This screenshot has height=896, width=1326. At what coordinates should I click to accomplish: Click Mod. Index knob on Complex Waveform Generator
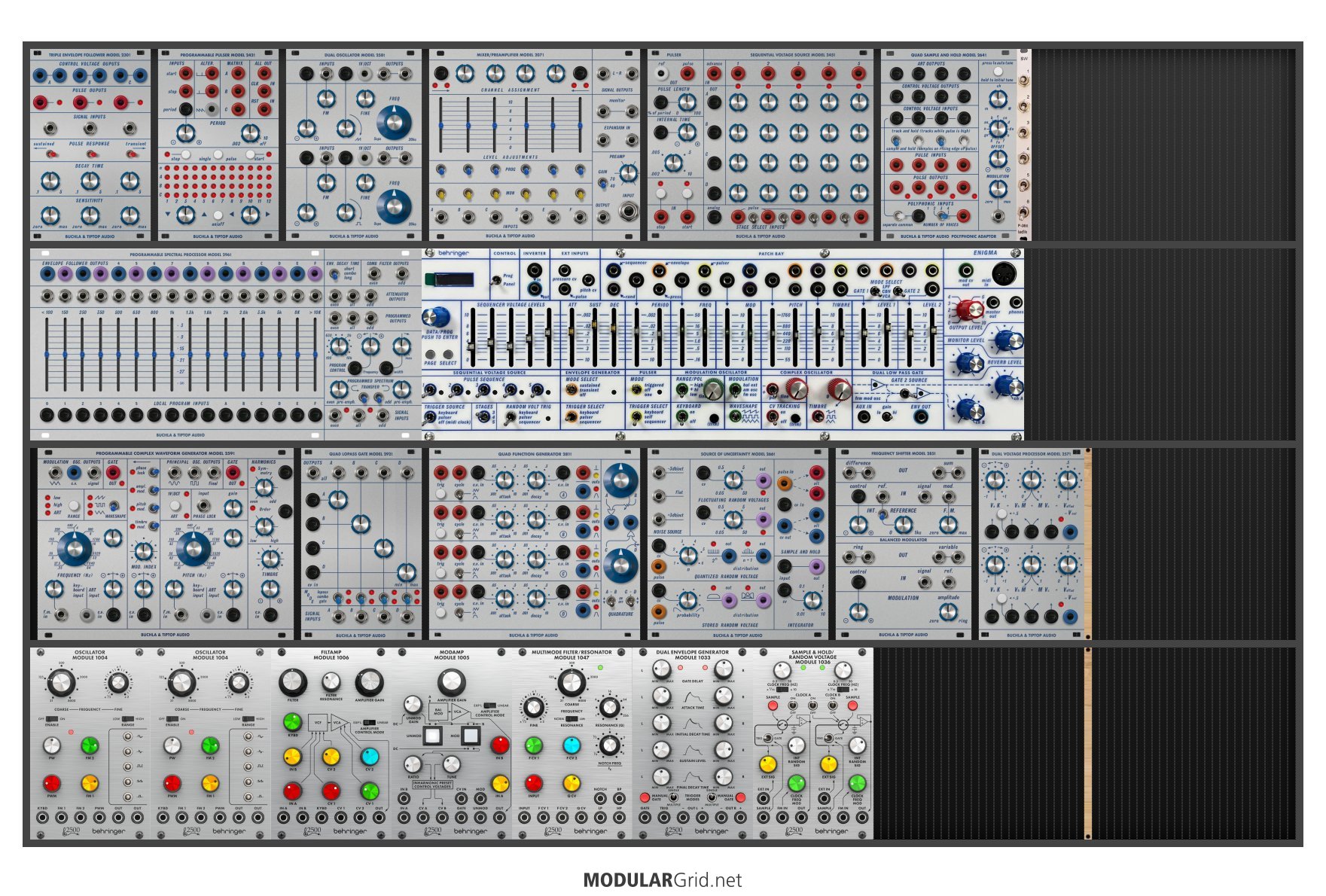coord(144,550)
